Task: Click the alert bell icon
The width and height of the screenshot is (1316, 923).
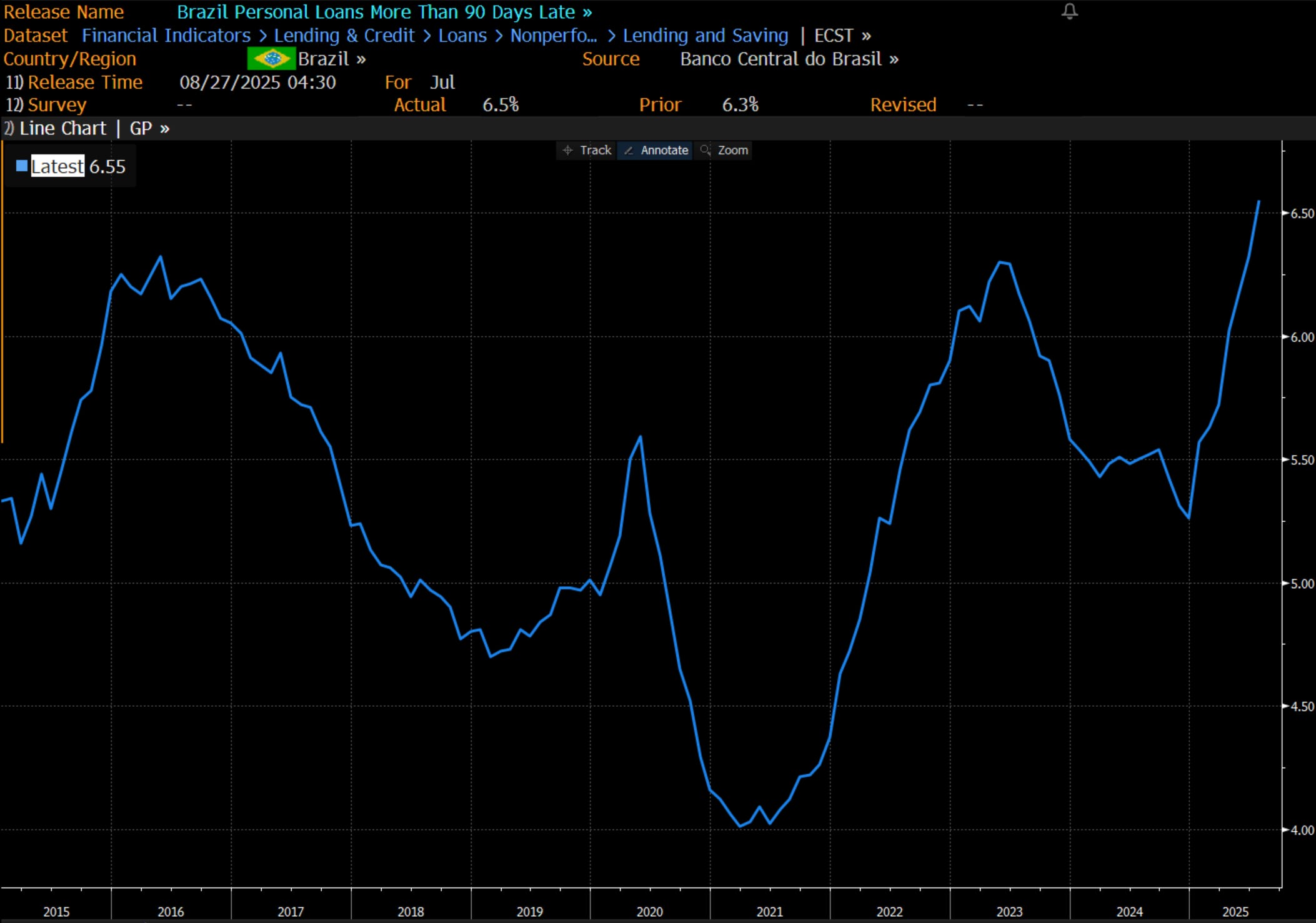Action: 1069,11
